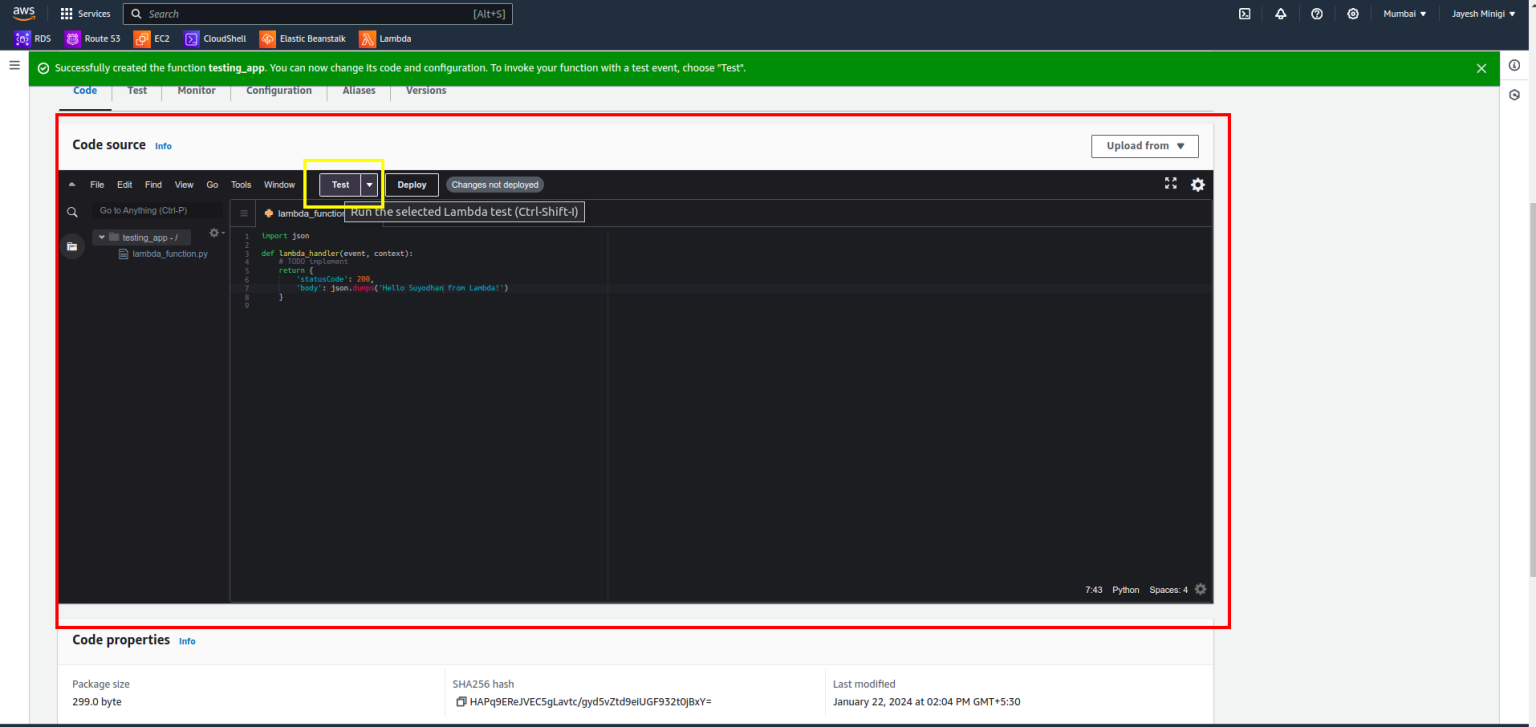Collapse the testing_app folder tree
This screenshot has height=727, width=1536.
coord(100,237)
